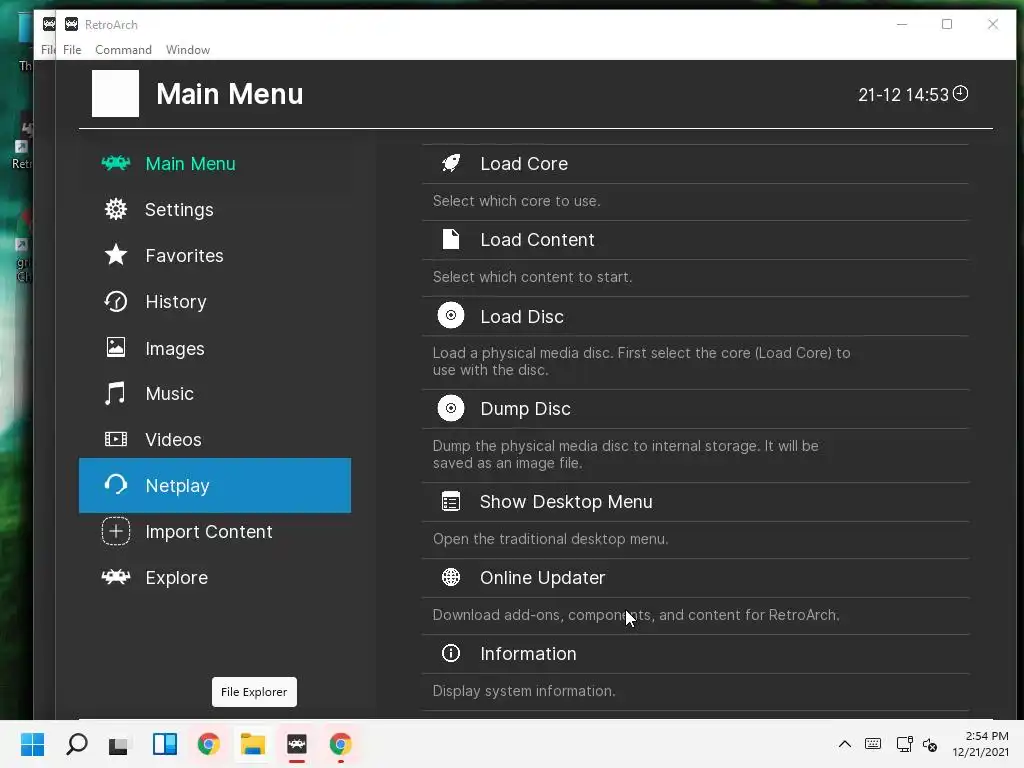The width and height of the screenshot is (1024, 768).
Task: Open the File menu
Action: click(72, 50)
